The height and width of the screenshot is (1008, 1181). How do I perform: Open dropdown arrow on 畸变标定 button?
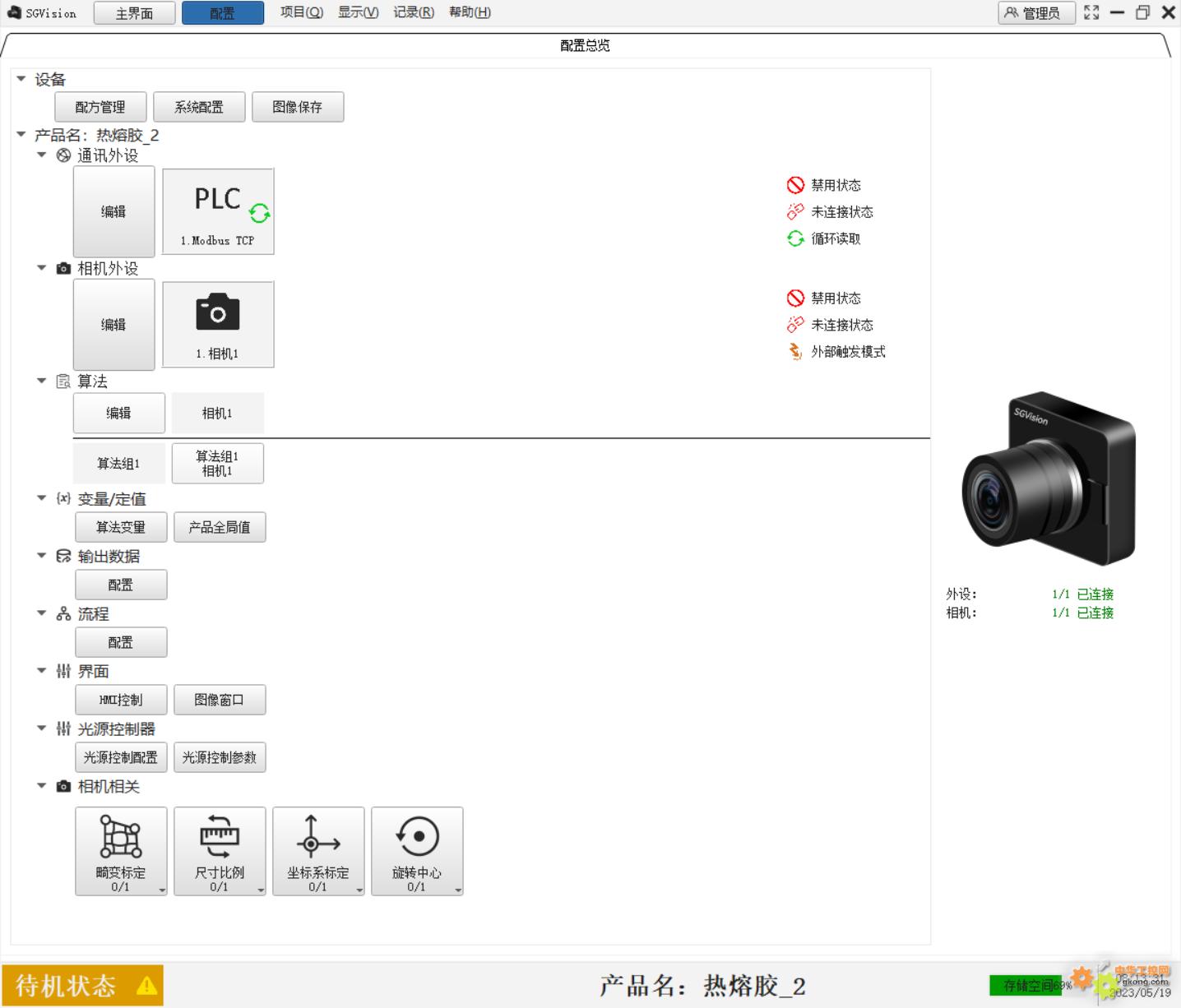pyautogui.click(x=162, y=890)
